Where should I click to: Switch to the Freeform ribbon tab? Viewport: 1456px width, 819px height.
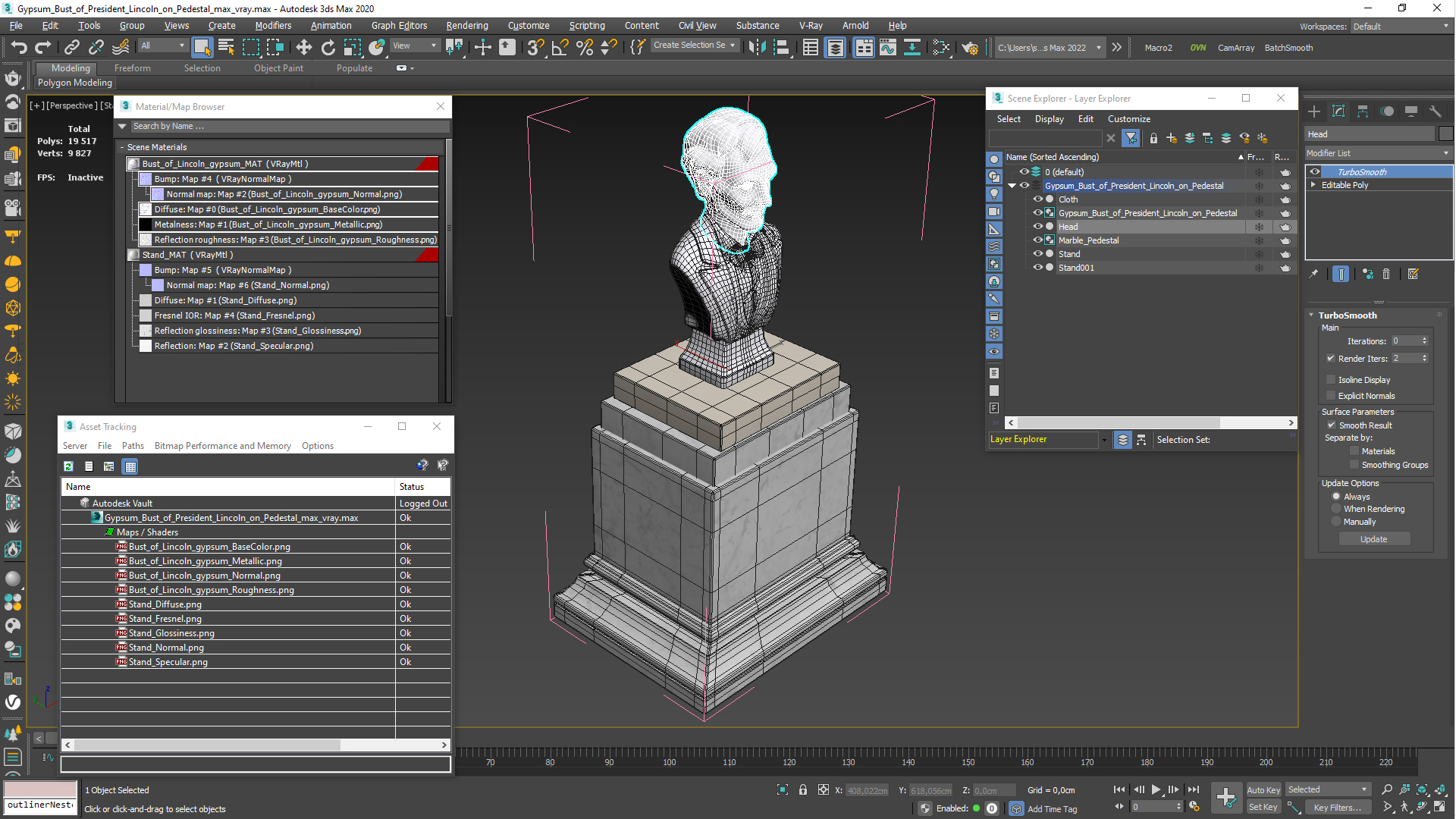[132, 68]
